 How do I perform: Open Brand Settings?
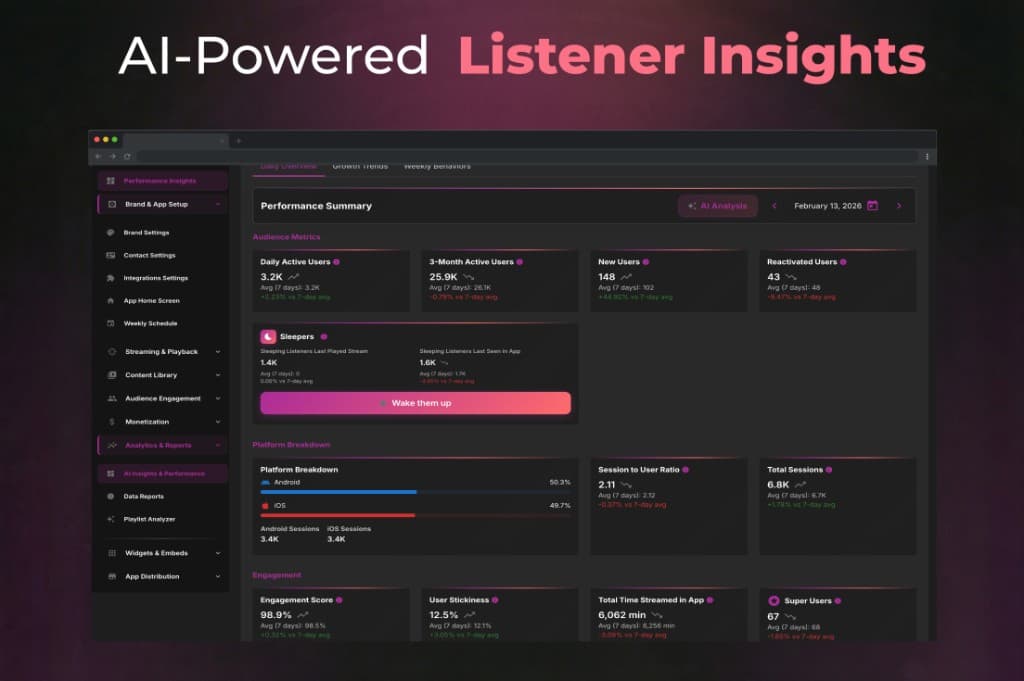(x=146, y=232)
